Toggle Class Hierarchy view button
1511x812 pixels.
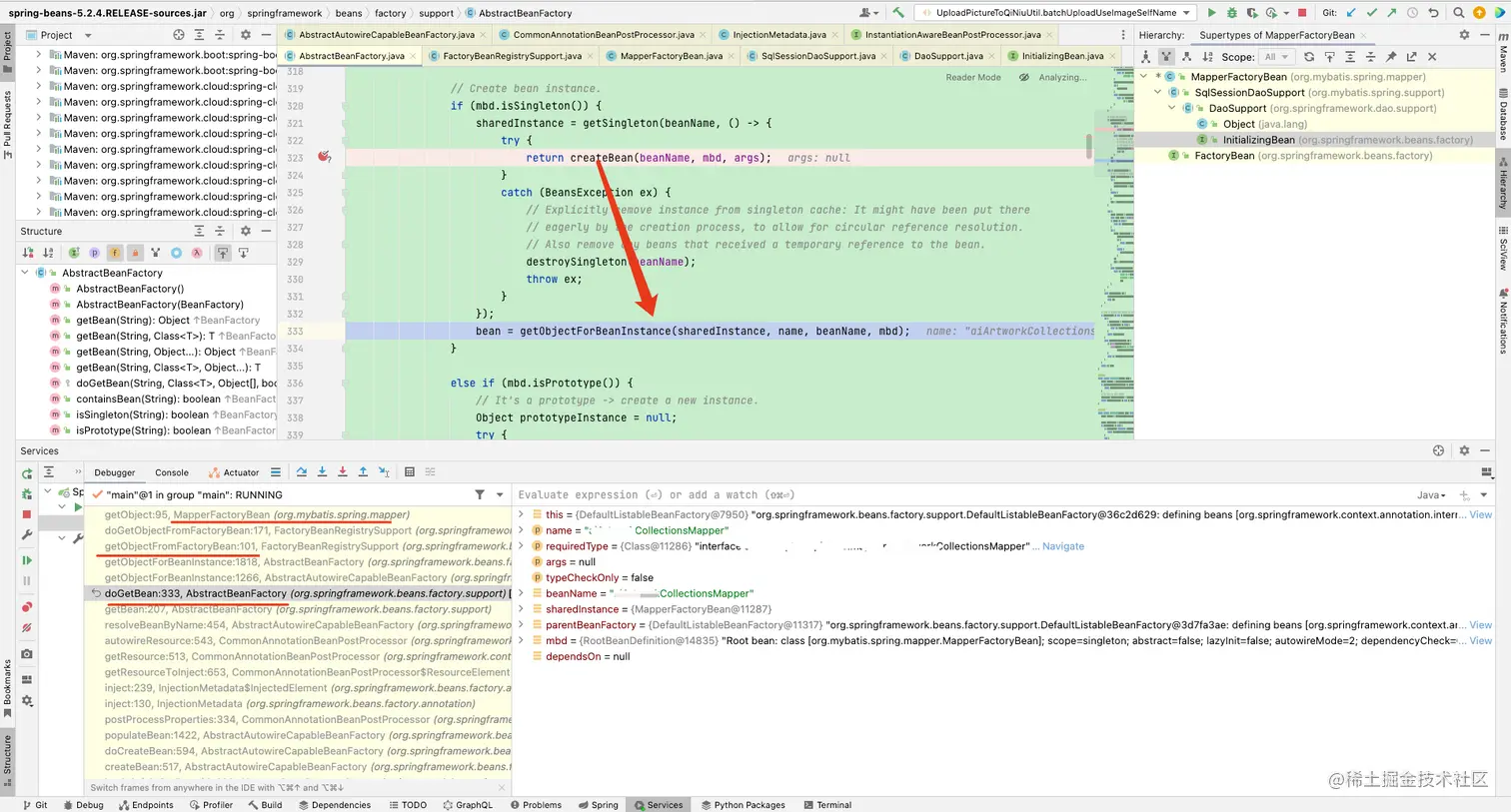[x=1146, y=57]
